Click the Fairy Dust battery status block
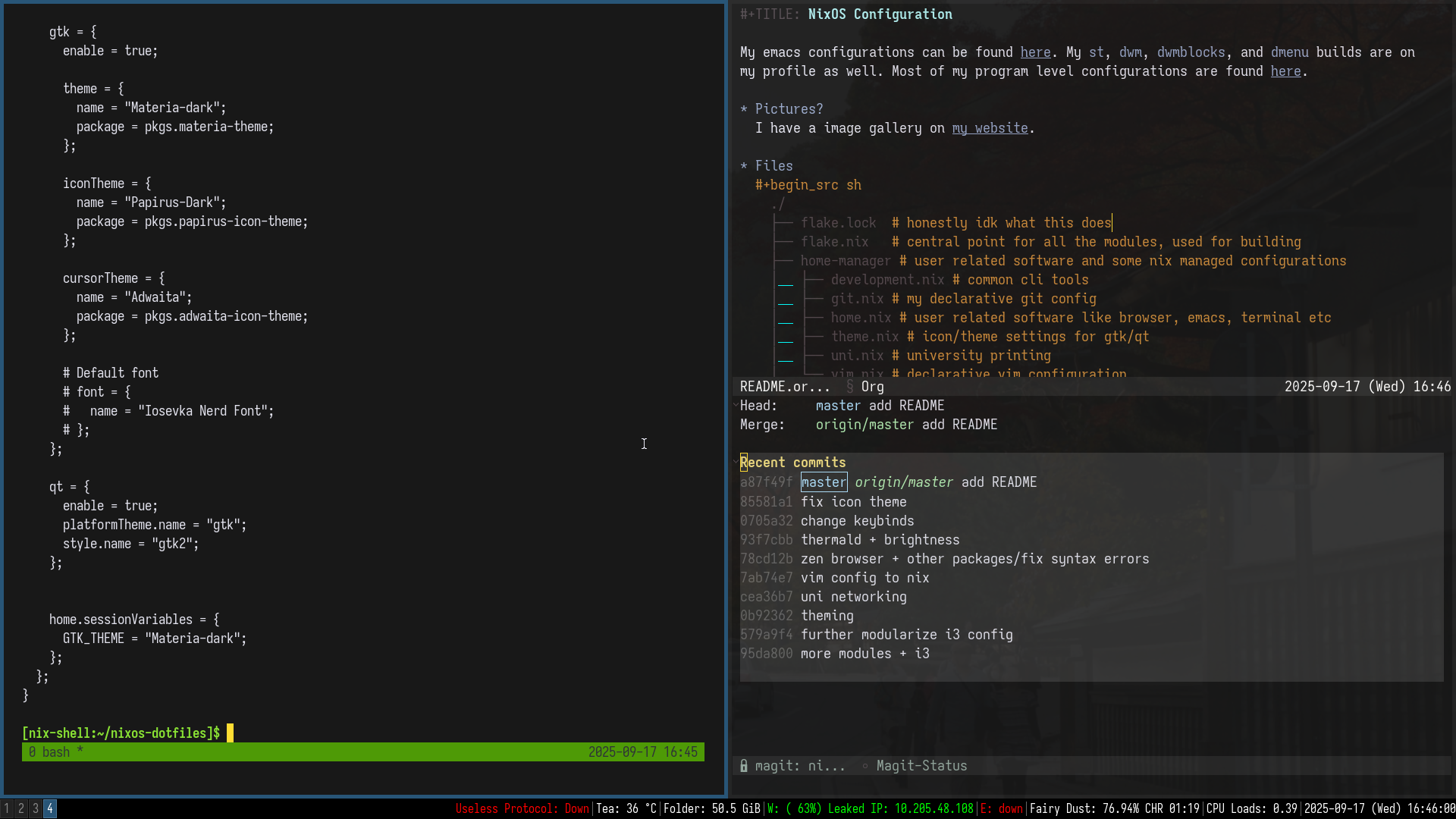 point(1114,808)
